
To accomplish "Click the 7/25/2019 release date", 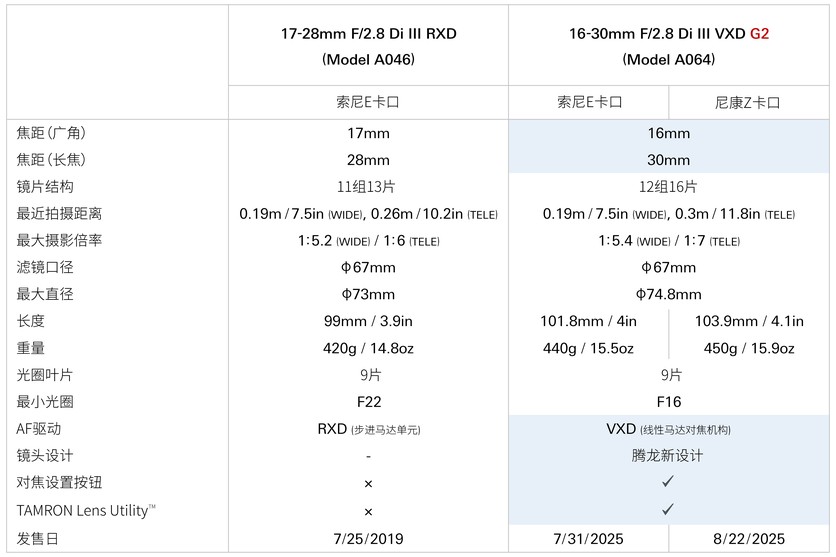I will click(368, 539).
